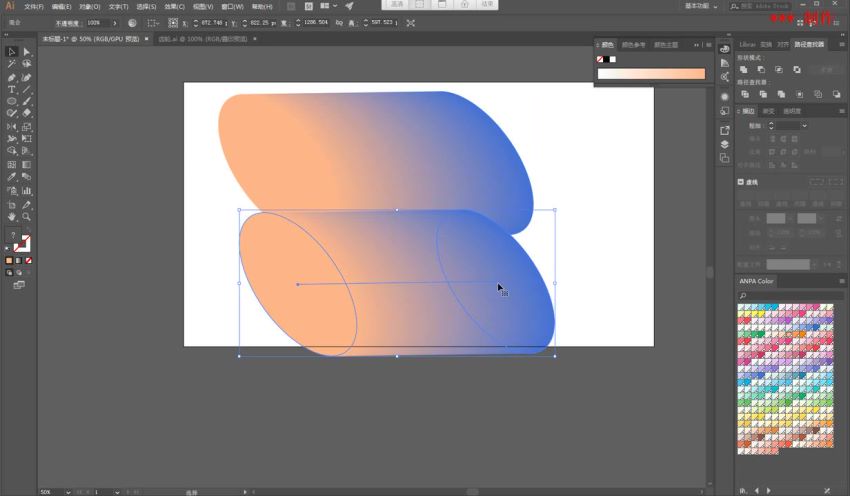Choose the Ellipse shape tool
The width and height of the screenshot is (850, 496).
point(11,101)
